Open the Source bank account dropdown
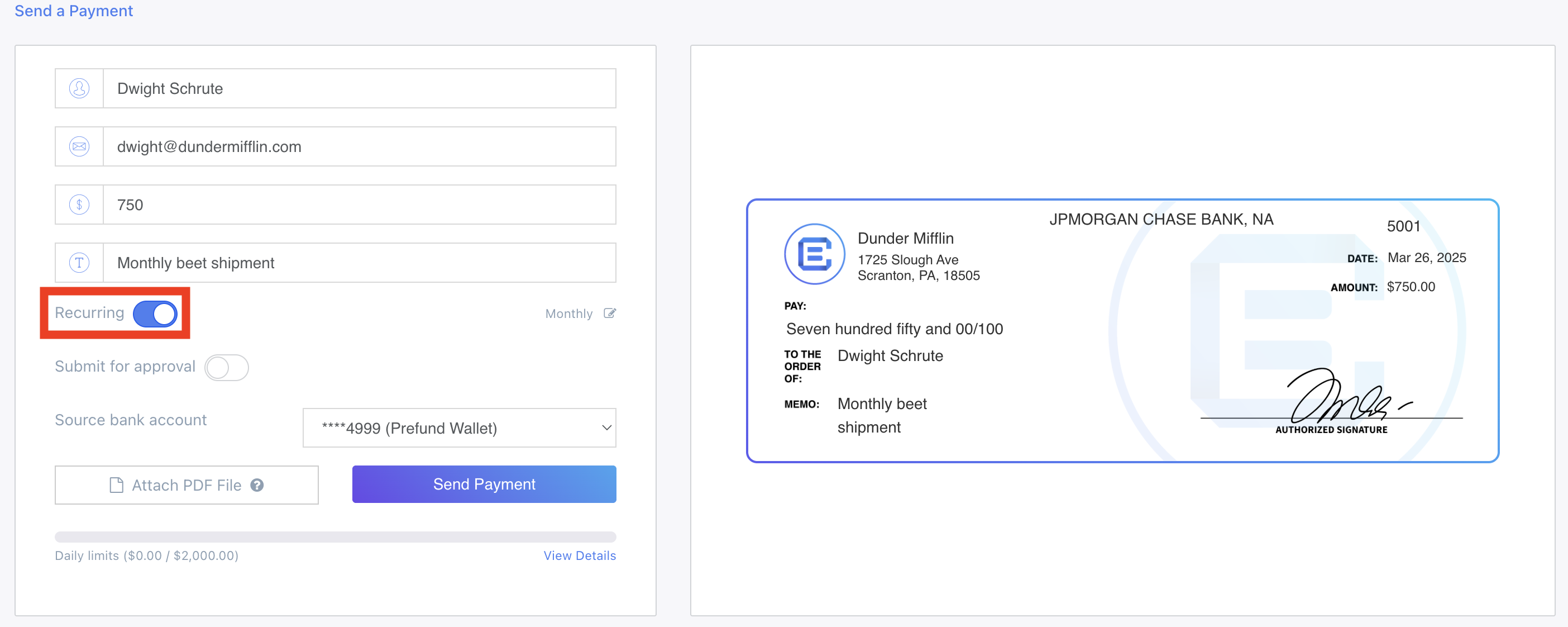 (460, 427)
